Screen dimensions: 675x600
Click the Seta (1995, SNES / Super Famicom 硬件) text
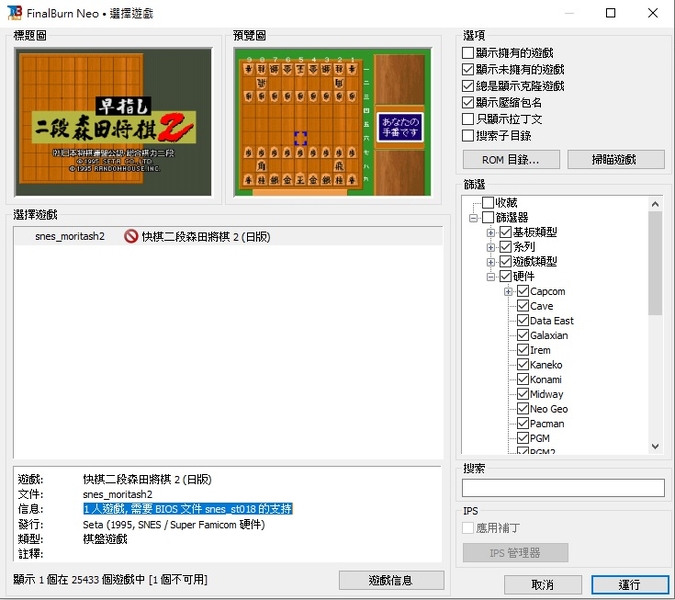(174, 524)
